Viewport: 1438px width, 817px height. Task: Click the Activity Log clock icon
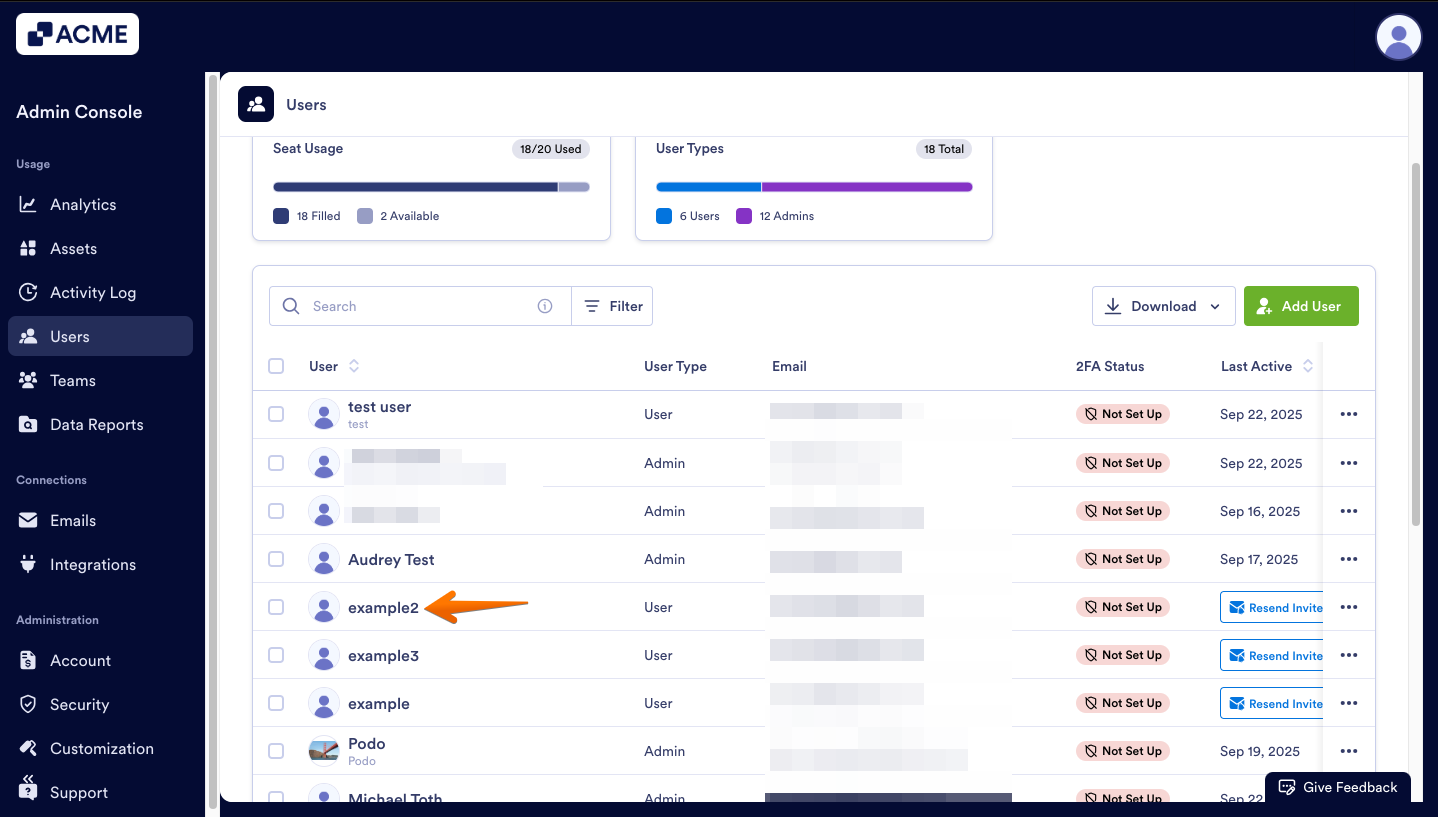pos(28,293)
